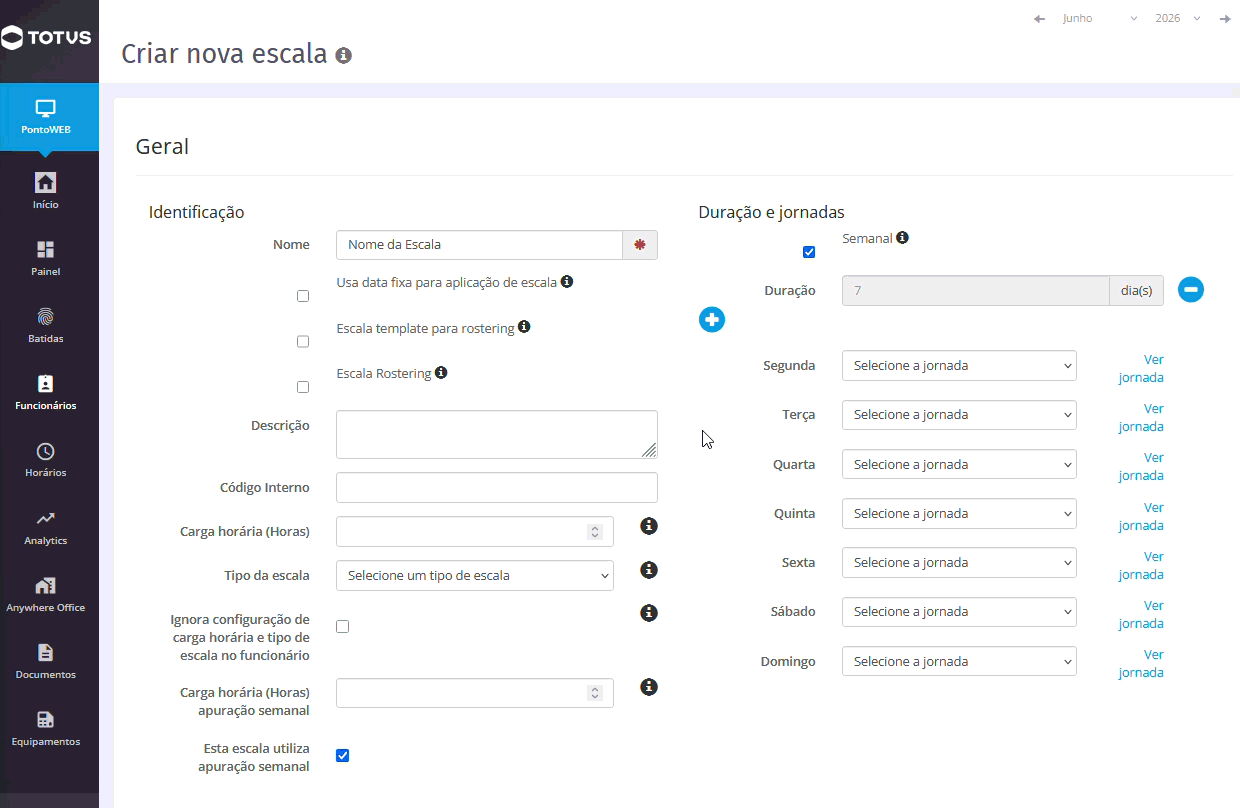This screenshot has height=808, width=1240.
Task: Click required asterisk beside Nome field
Action: (640, 245)
